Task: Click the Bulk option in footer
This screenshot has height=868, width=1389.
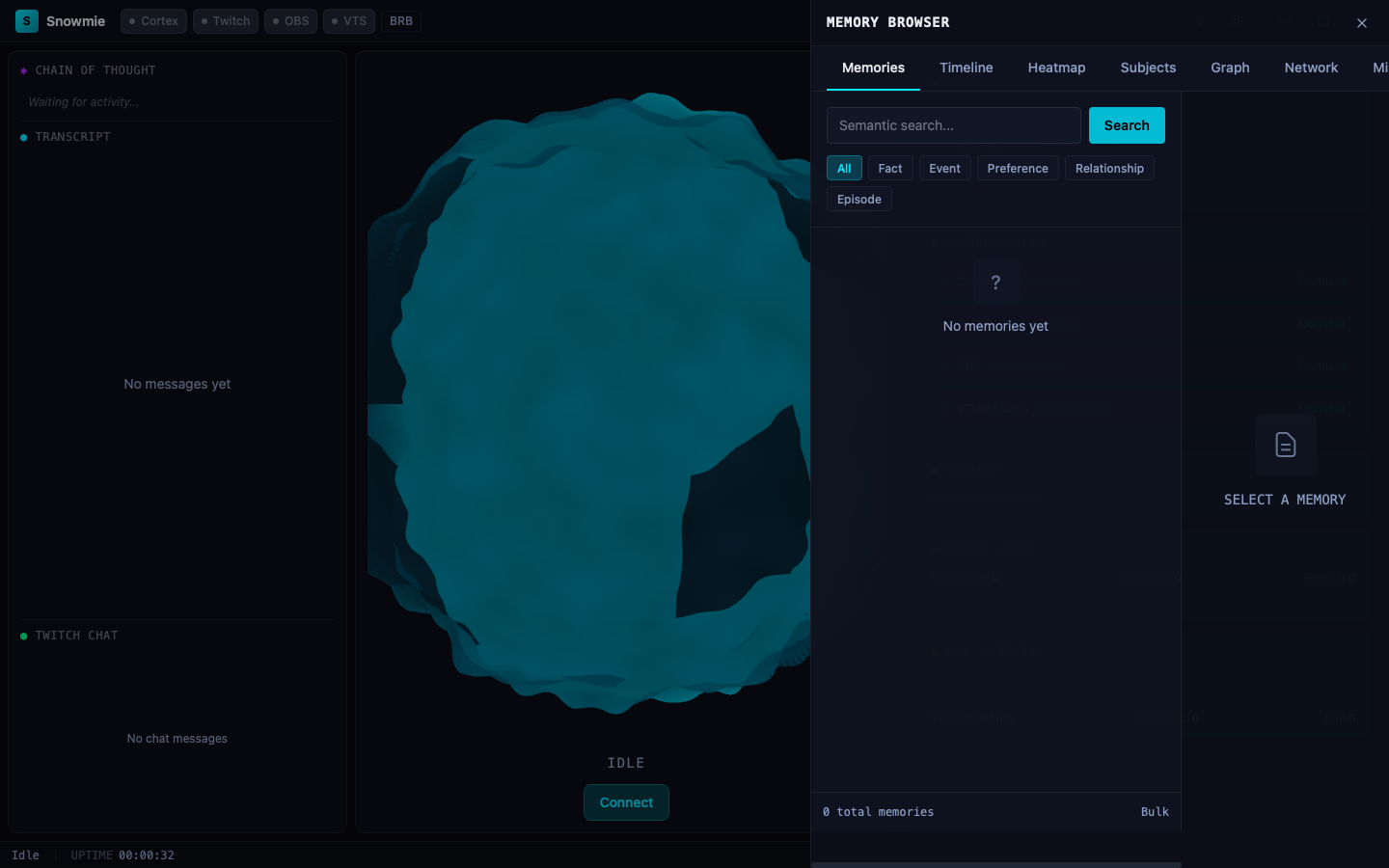Action: pos(1155,812)
